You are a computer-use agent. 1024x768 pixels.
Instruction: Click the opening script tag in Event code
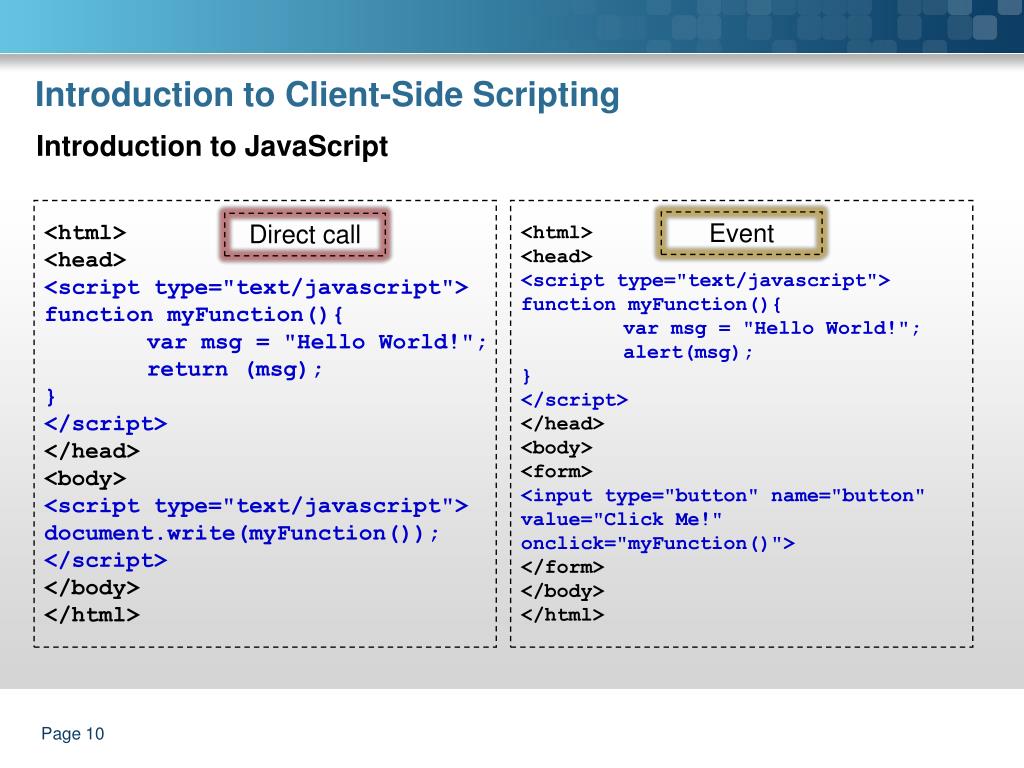point(705,281)
